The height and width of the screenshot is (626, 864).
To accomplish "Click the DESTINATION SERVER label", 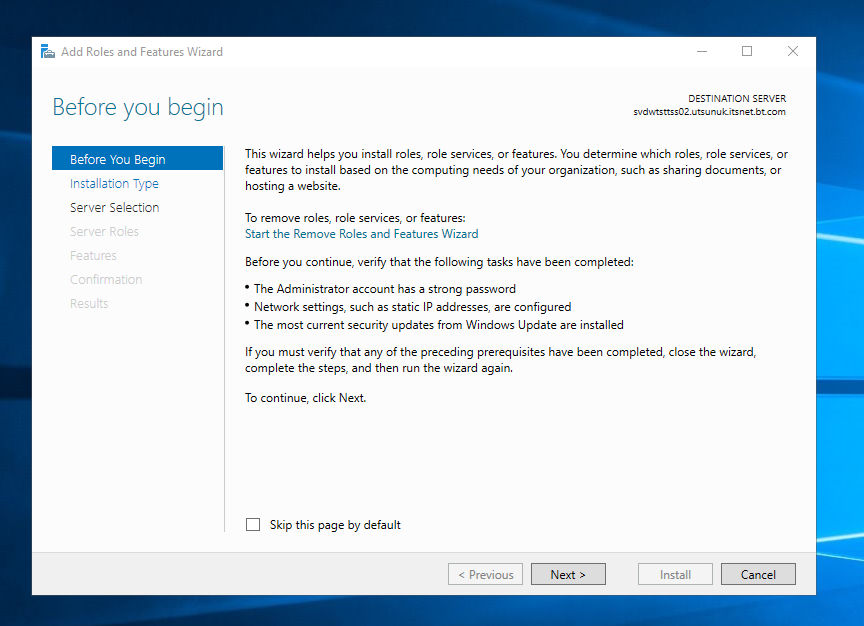I will (x=737, y=99).
